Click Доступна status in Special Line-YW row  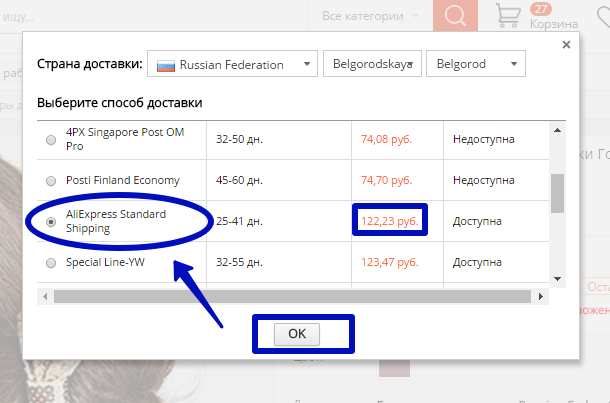point(477,262)
